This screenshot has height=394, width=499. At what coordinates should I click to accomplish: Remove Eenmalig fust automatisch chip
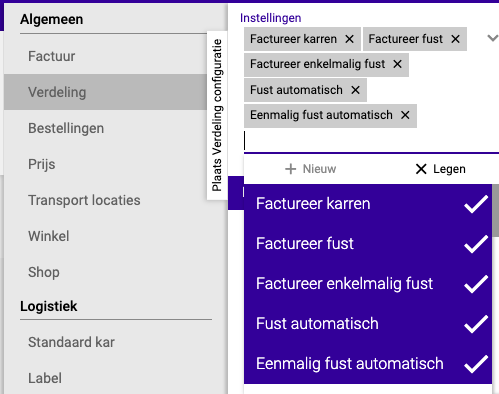point(405,115)
